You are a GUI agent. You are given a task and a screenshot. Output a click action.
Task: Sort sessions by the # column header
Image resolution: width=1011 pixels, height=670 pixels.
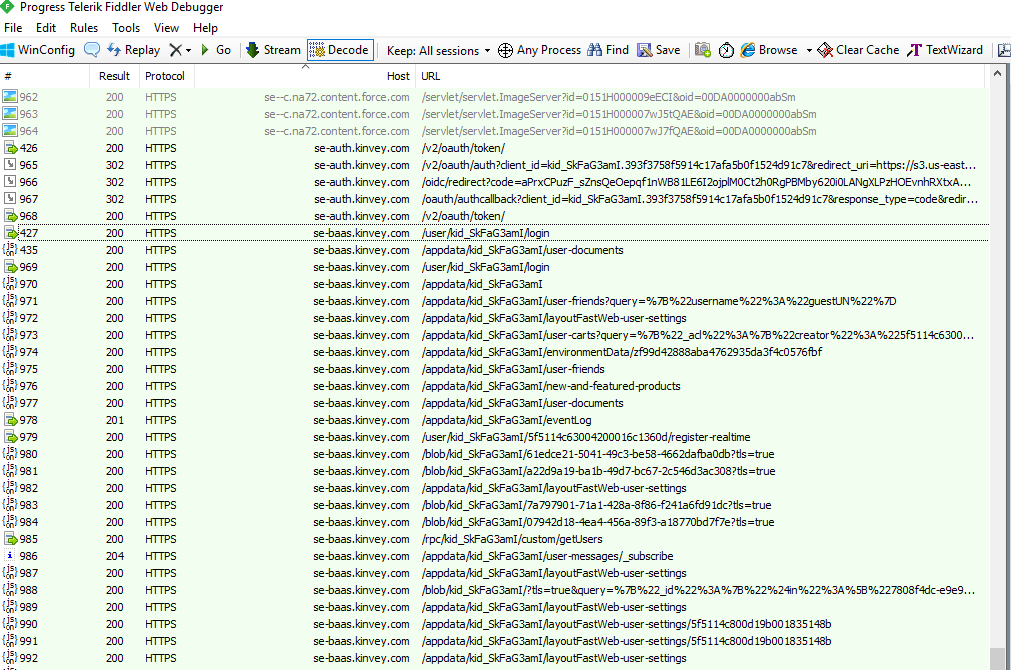click(x=44, y=76)
